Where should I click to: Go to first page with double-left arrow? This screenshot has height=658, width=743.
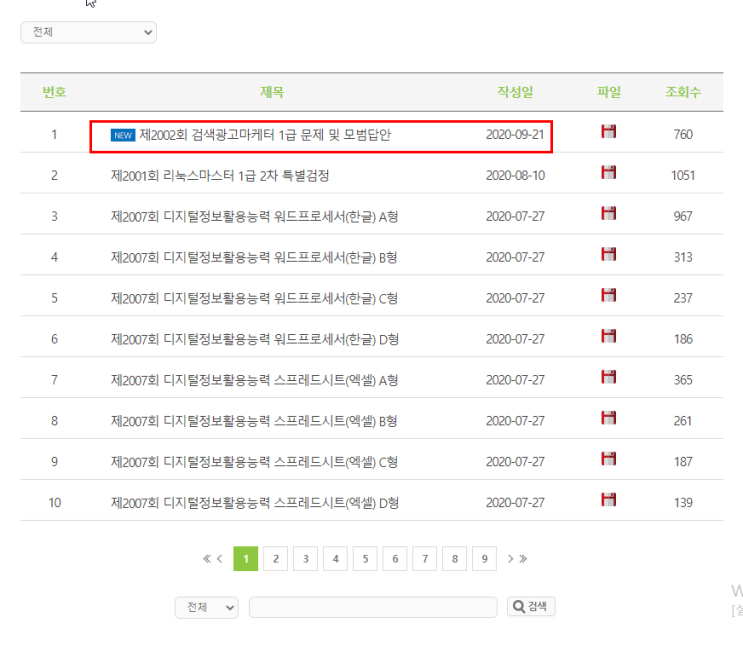[x=207, y=559]
